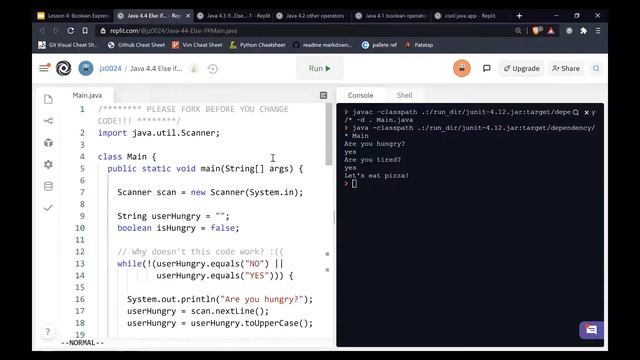Toggle the editor layout icon
Image resolution: width=640 pixels, height=360 pixels.
click(x=323, y=95)
